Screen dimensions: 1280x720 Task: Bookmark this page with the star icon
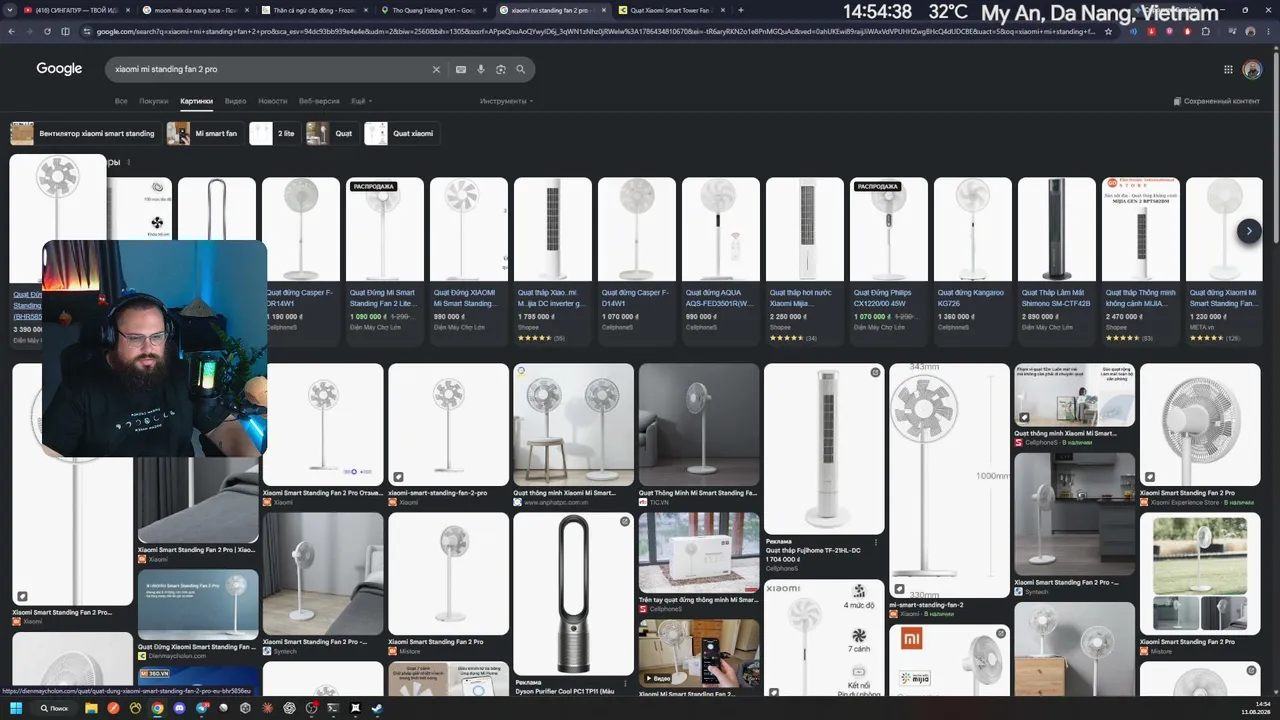tap(1108, 31)
